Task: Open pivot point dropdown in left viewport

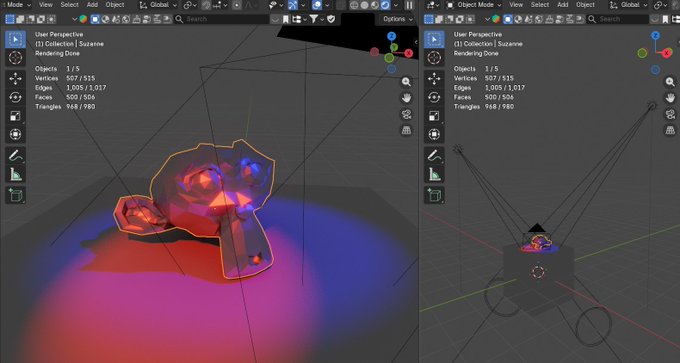Action: point(190,5)
